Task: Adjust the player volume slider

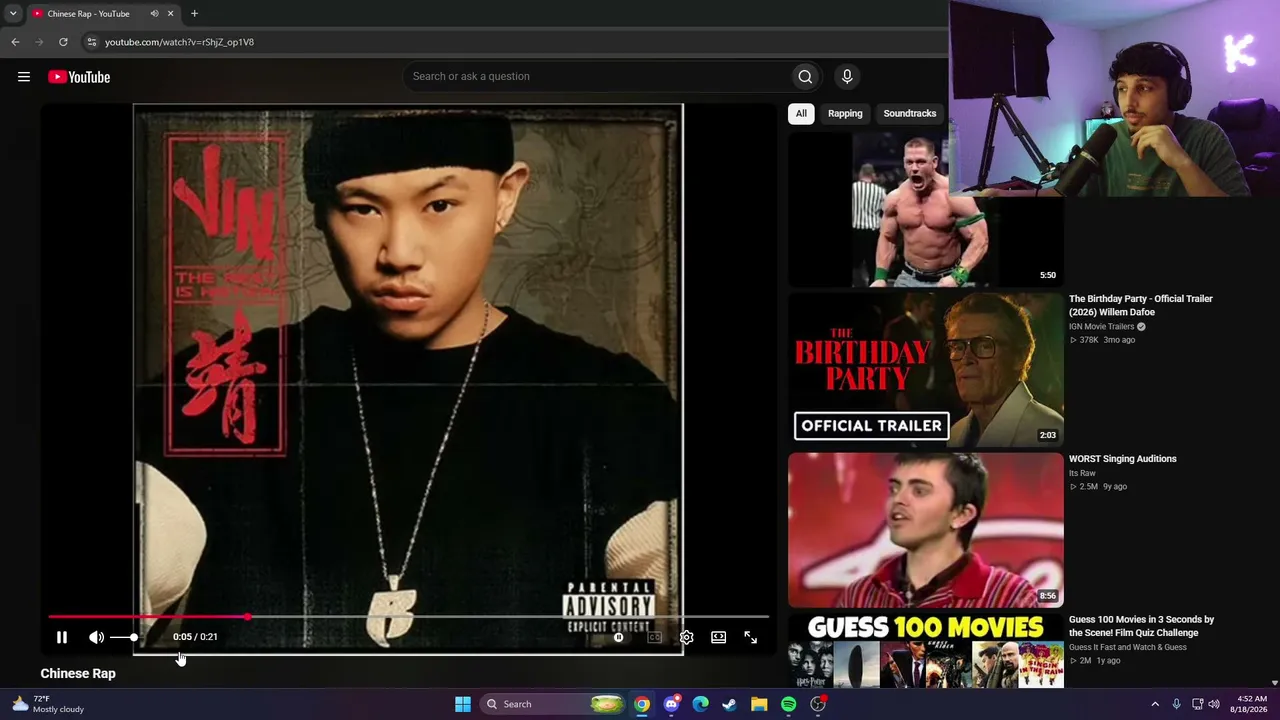Action: pos(124,637)
